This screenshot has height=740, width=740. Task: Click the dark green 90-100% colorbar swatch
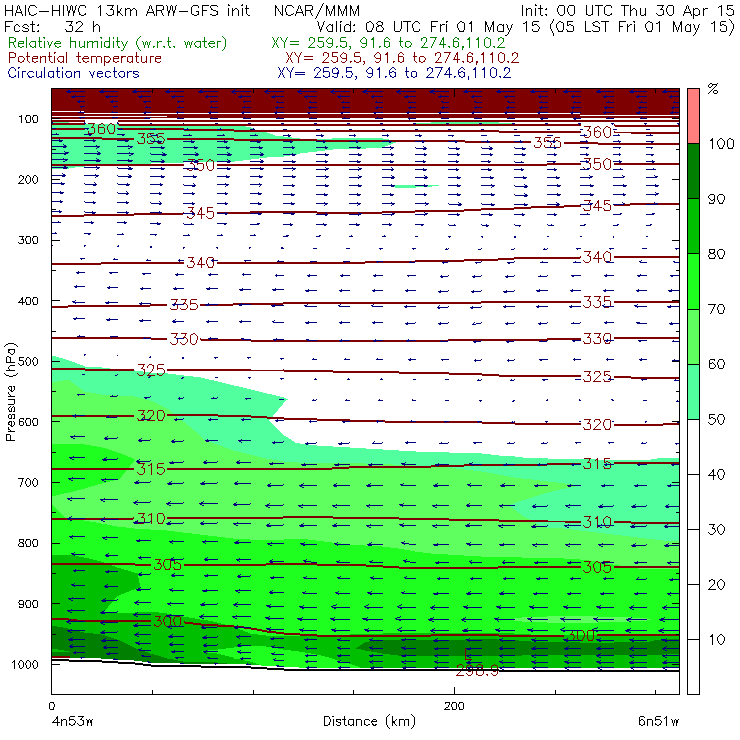coord(693,171)
